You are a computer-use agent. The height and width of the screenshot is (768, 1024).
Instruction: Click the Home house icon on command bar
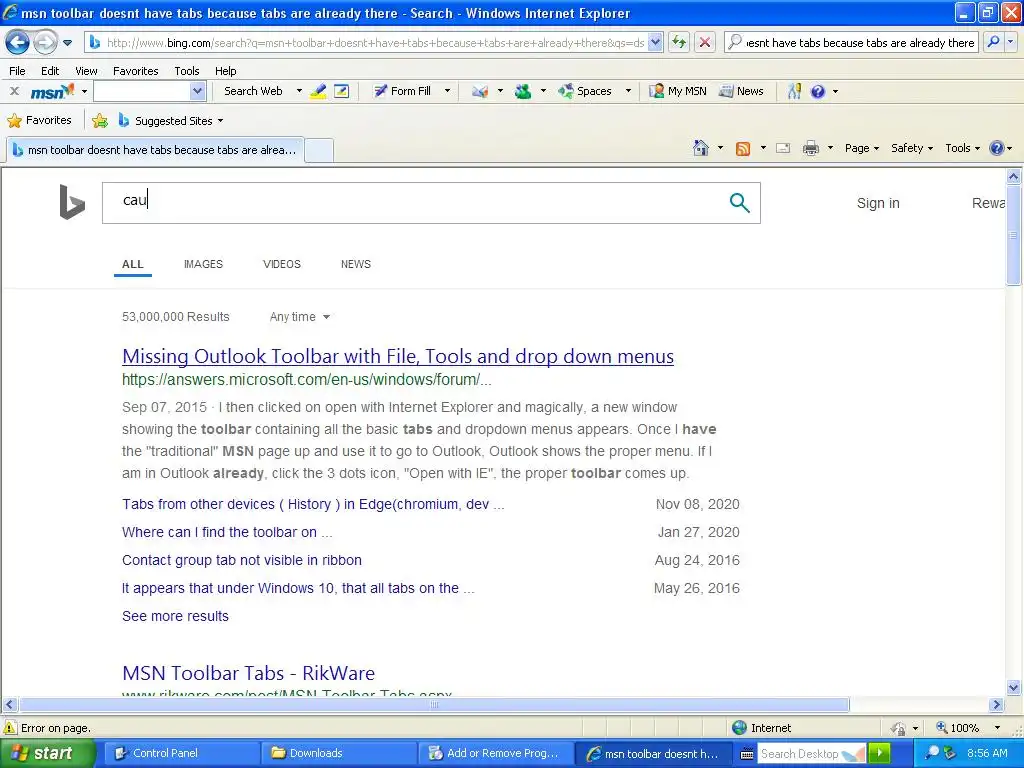(x=701, y=148)
